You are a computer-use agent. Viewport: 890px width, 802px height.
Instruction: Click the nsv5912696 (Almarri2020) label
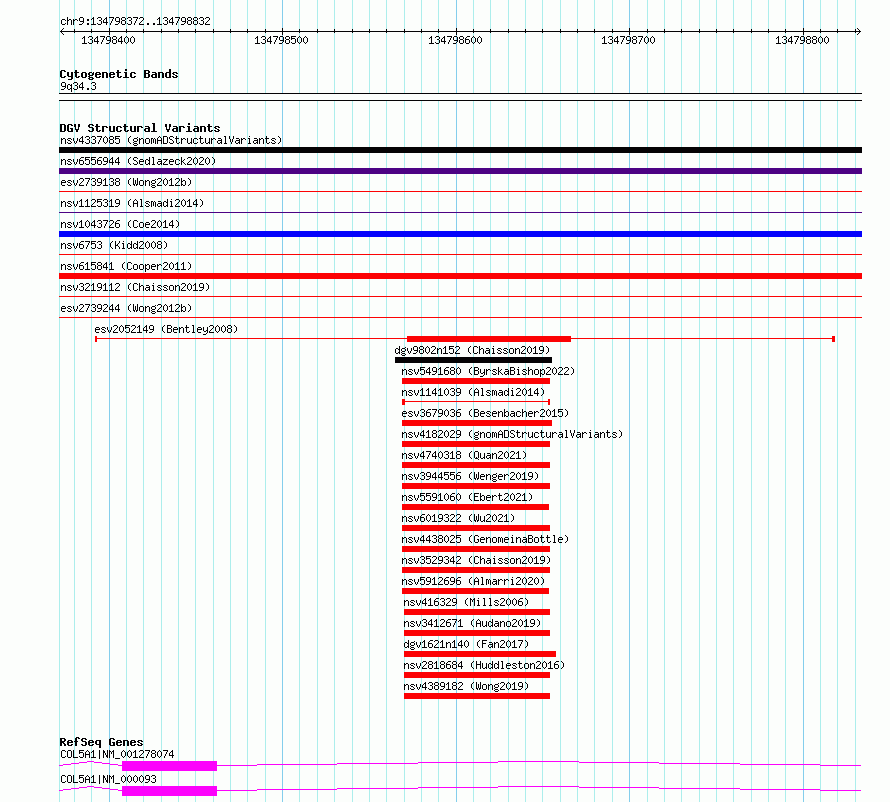473,581
